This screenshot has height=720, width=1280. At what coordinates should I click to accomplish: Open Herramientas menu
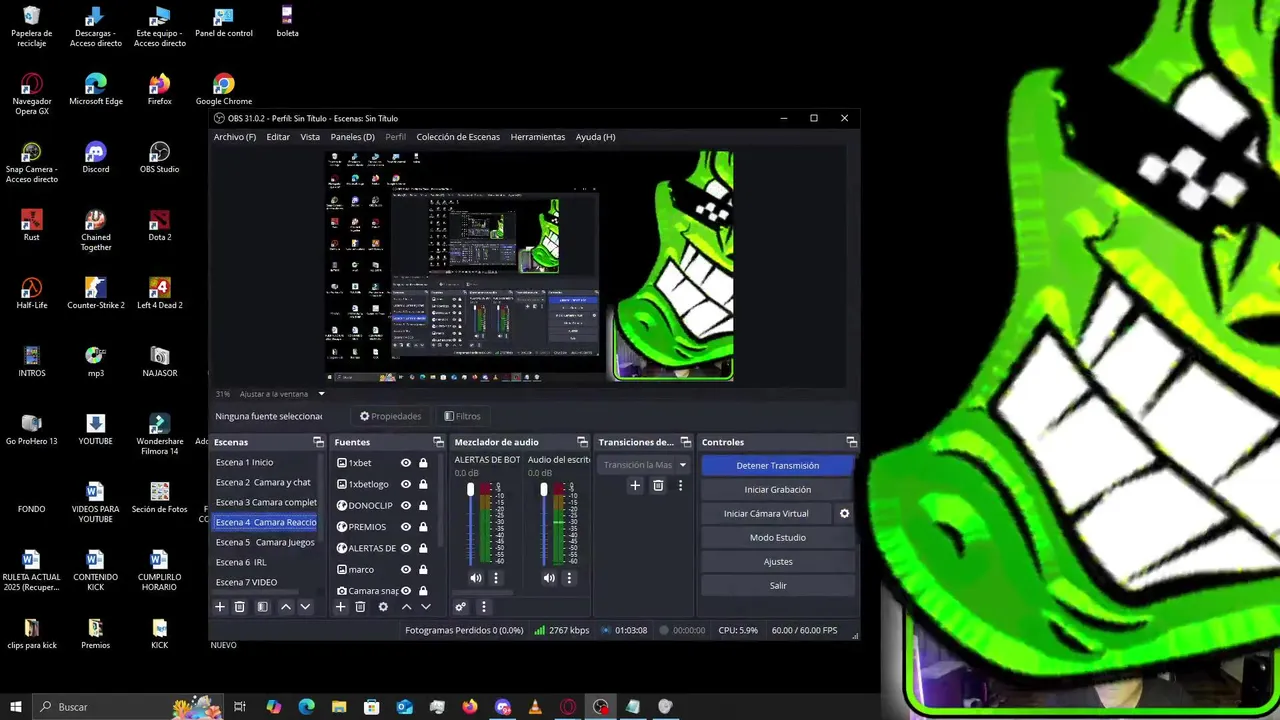538,137
